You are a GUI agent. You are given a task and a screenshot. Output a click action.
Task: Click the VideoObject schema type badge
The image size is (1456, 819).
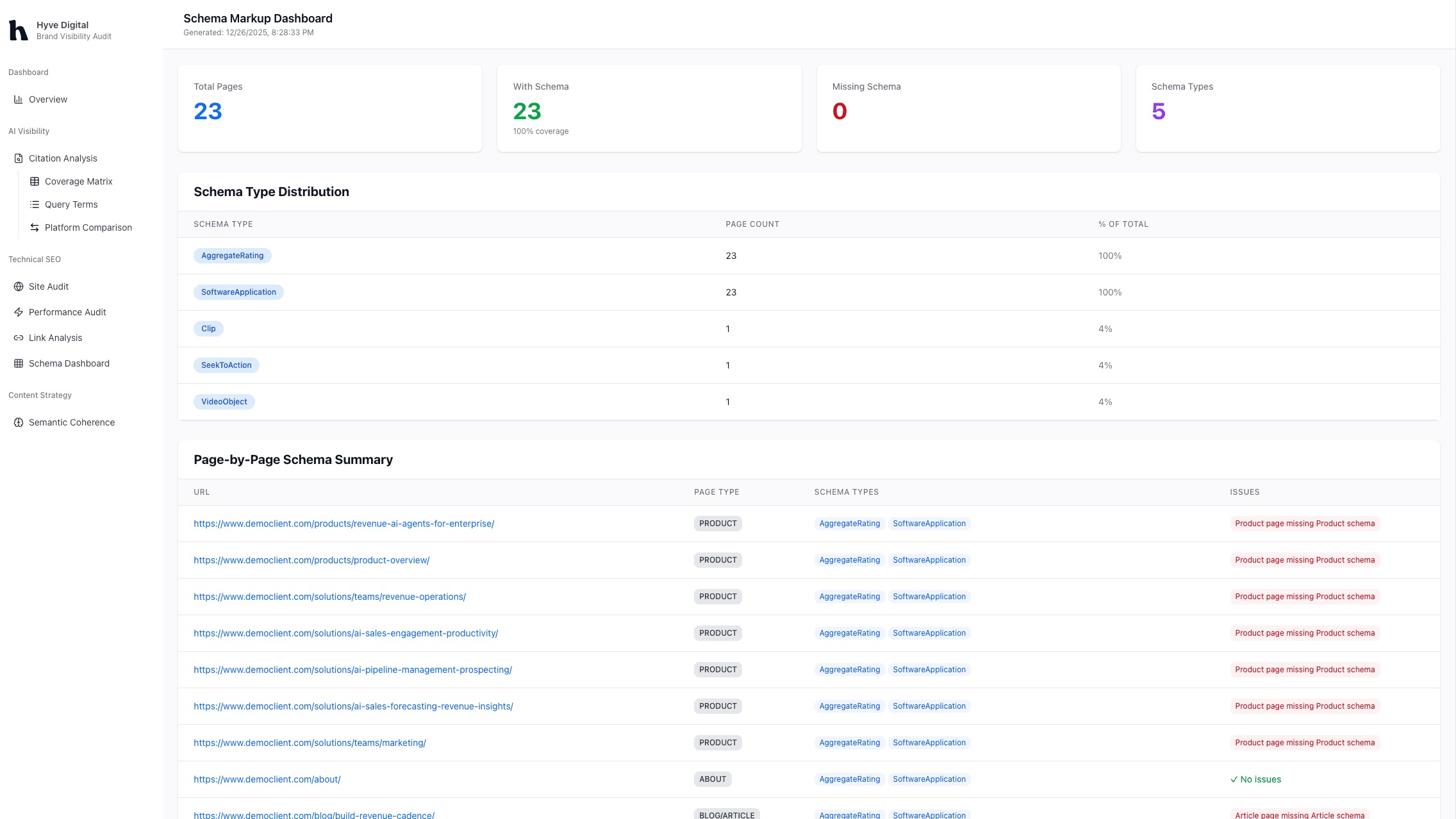pos(224,402)
